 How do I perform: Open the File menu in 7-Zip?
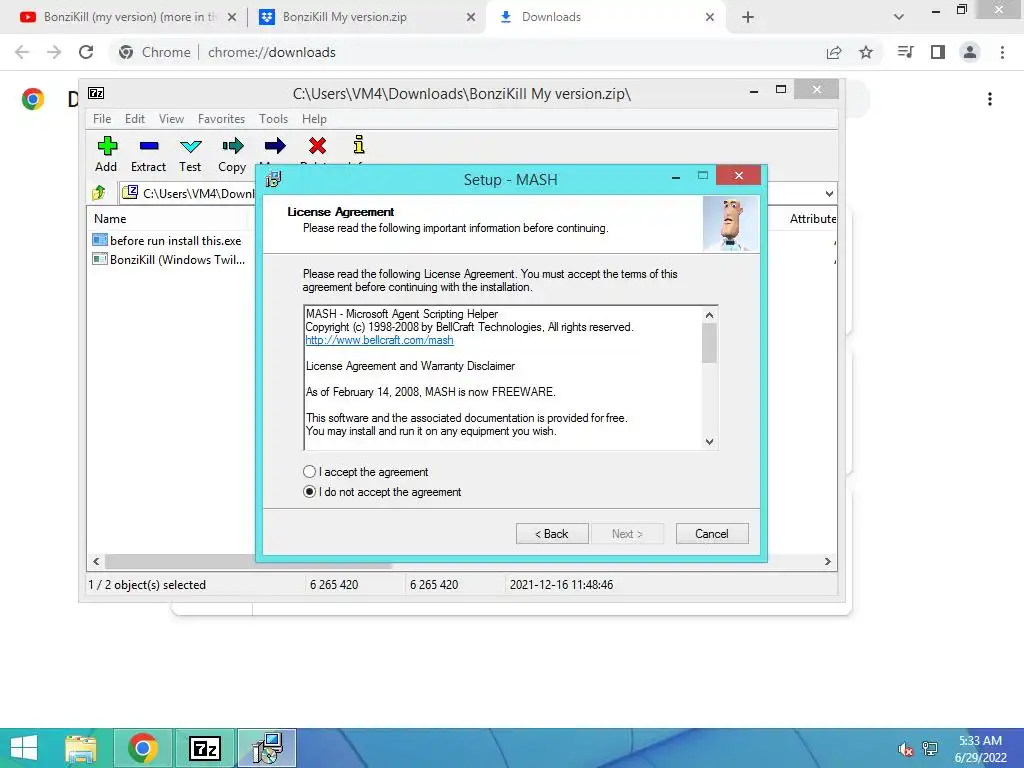(102, 119)
